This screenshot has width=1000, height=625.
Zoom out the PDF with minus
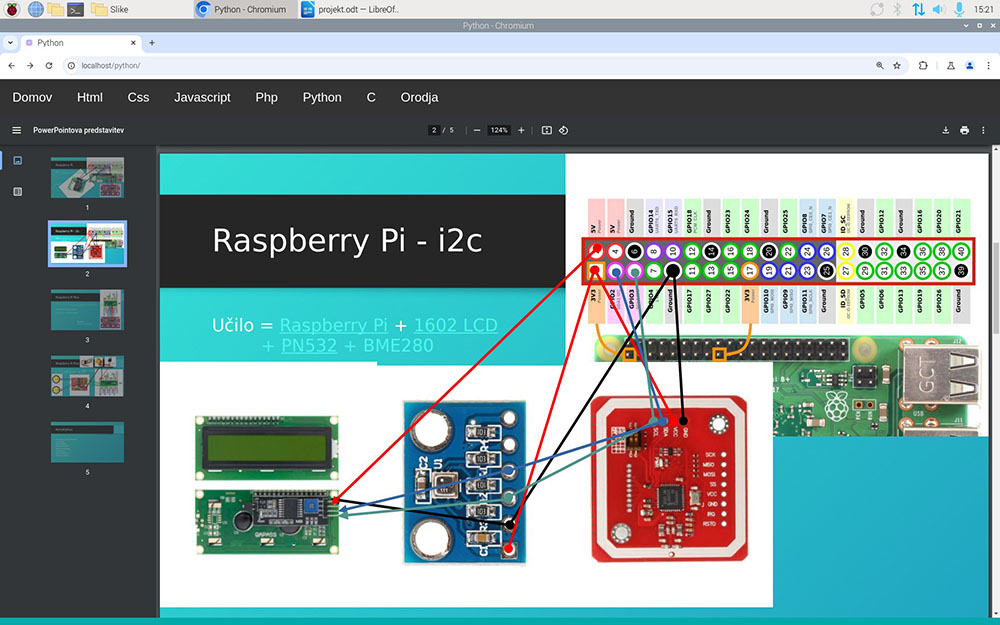click(x=476, y=130)
